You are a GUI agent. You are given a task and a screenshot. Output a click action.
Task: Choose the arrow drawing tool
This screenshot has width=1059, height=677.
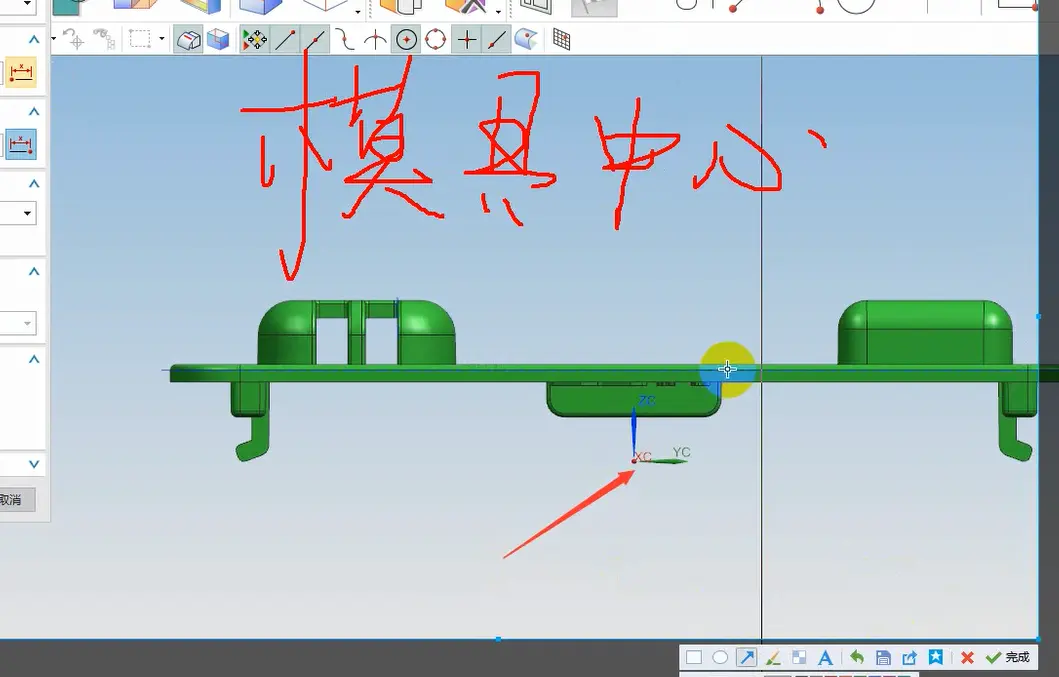pyautogui.click(x=746, y=658)
